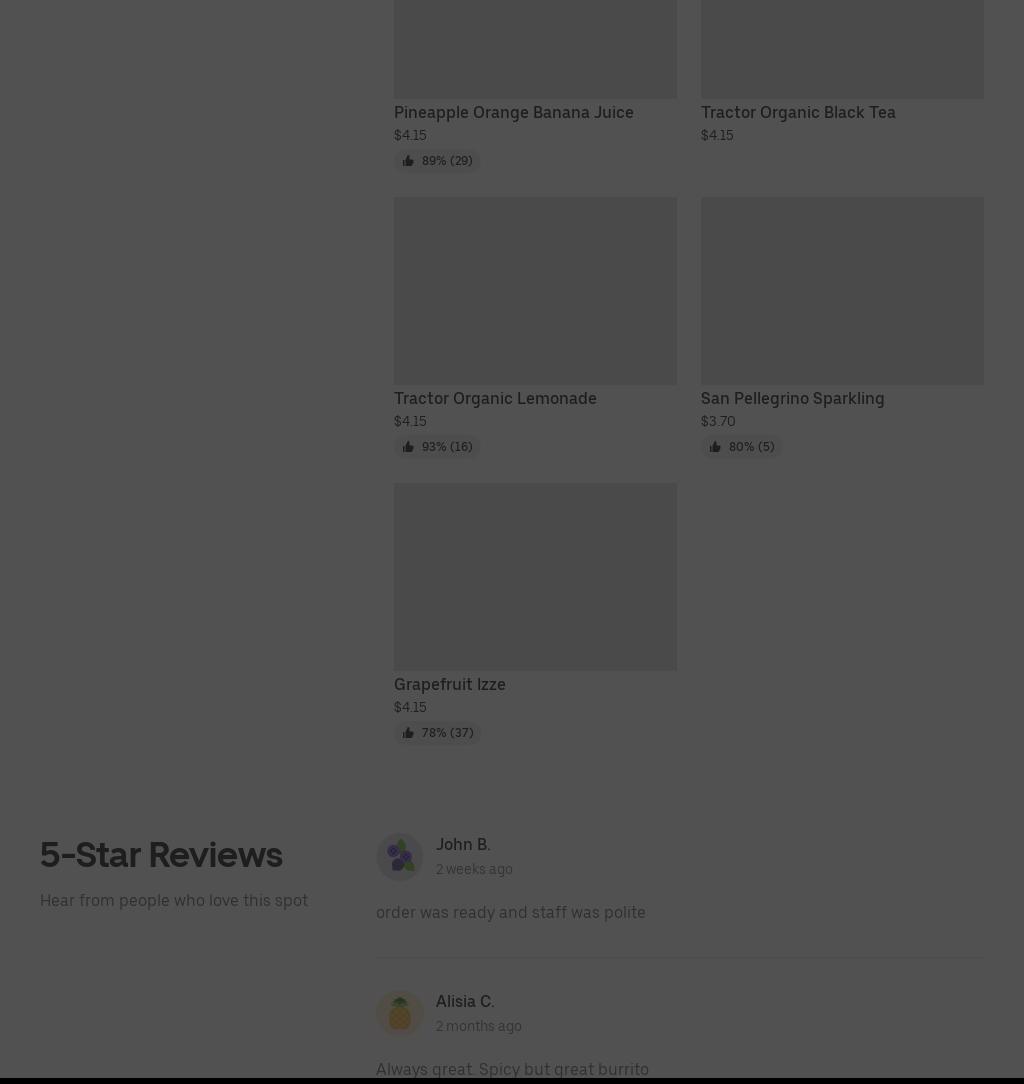Click the 93% (16) rating badge
The height and width of the screenshot is (1084, 1024).
tap(437, 447)
